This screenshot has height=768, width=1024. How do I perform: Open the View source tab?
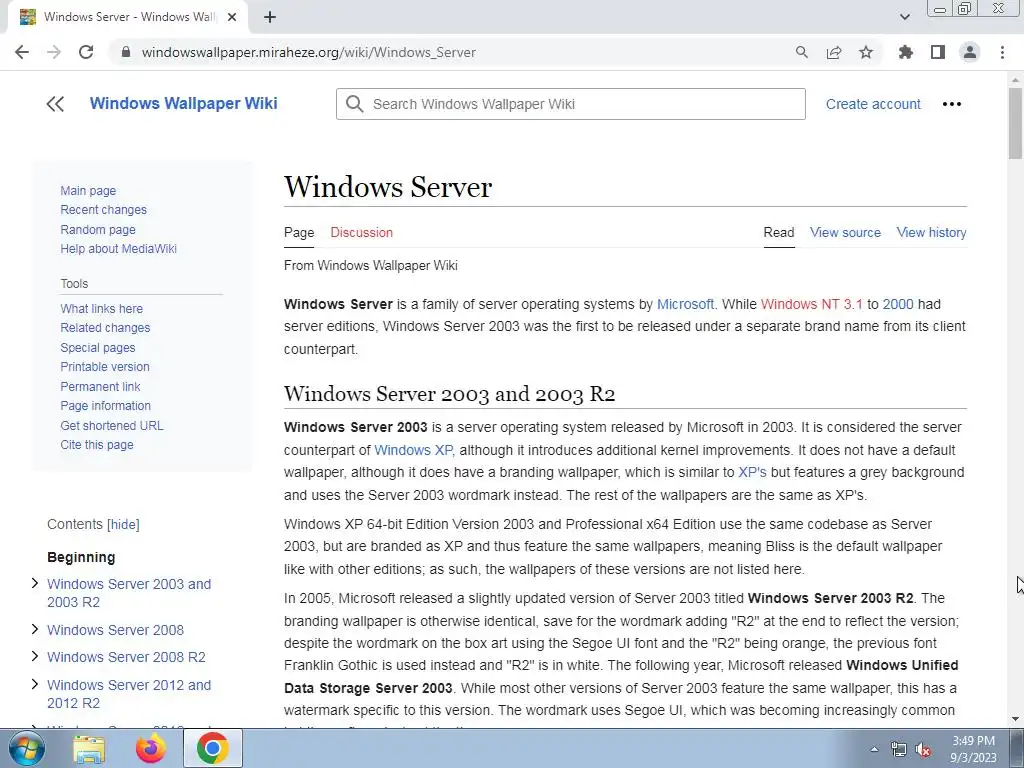pos(845,232)
